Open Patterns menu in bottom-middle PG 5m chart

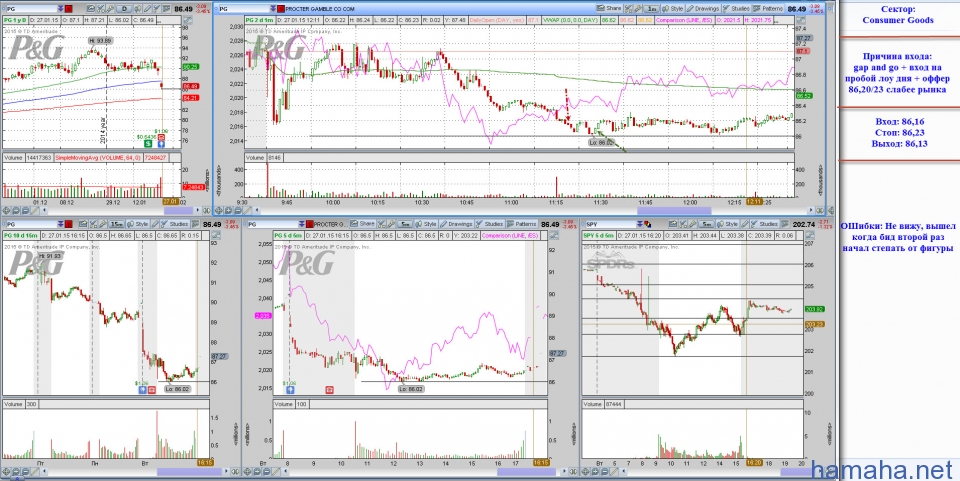(x=521, y=224)
